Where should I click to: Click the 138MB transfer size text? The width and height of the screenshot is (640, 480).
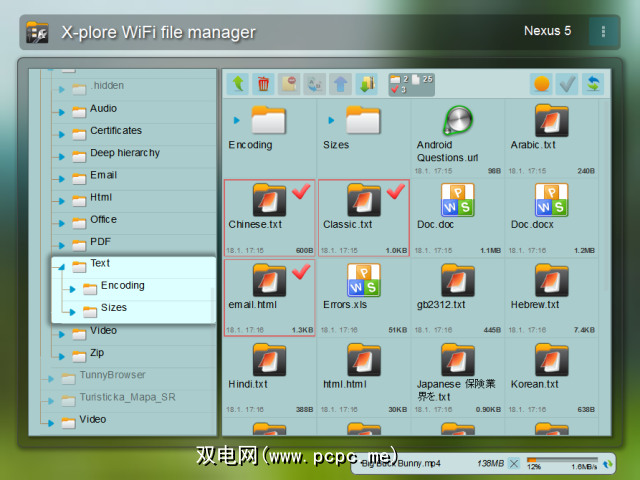point(490,463)
